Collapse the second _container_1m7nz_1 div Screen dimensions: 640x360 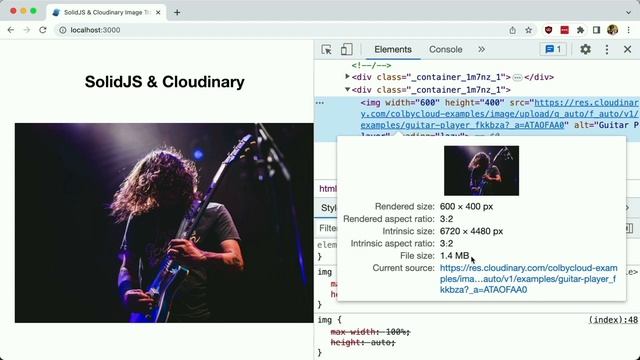[x=347, y=89]
